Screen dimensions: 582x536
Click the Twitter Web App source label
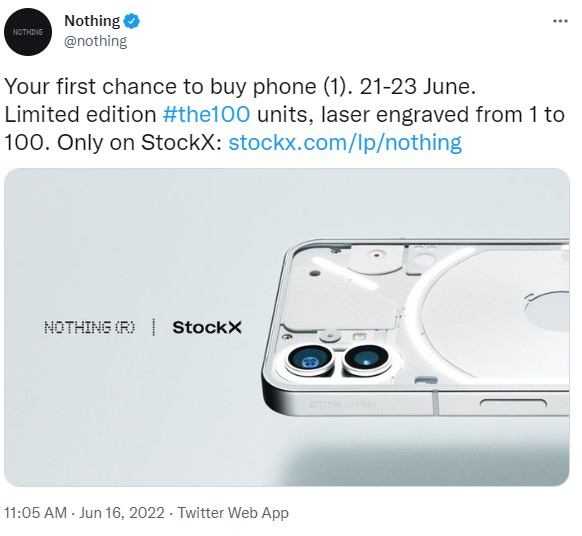click(x=233, y=513)
